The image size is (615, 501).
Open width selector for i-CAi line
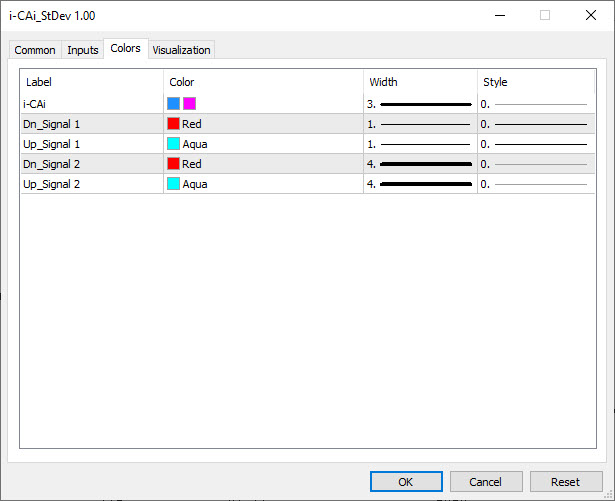pyautogui.click(x=420, y=104)
